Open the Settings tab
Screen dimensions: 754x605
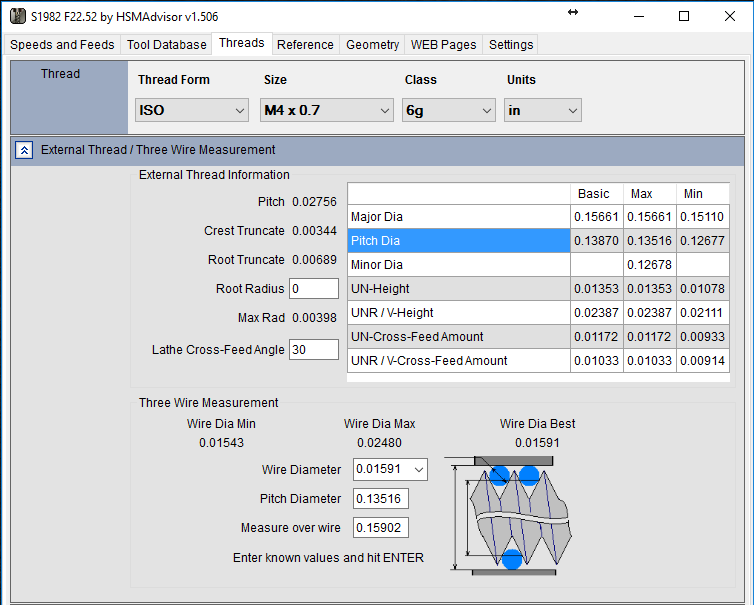point(511,45)
